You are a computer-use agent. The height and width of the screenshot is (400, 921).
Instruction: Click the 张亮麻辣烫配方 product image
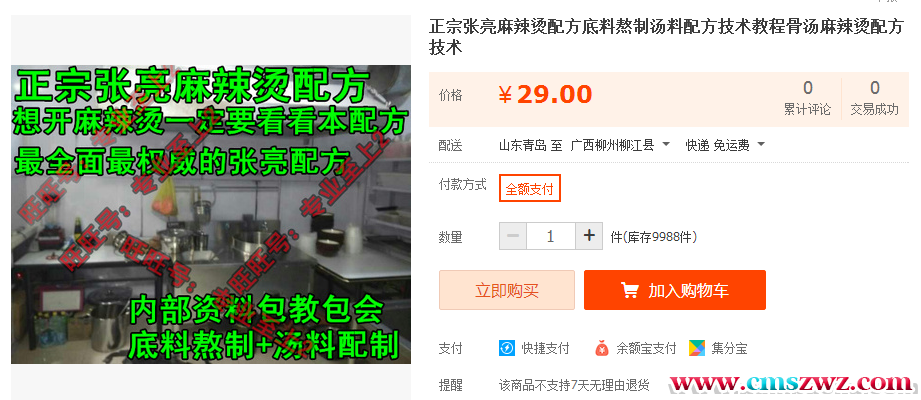pos(211,214)
